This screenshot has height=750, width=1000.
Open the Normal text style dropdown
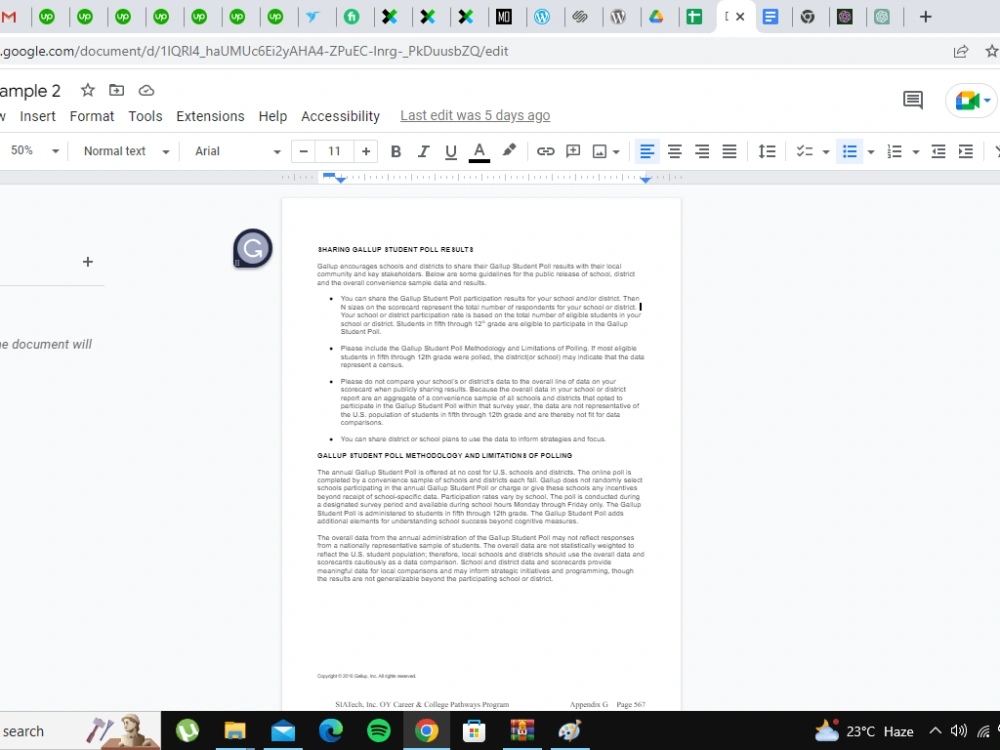126,151
